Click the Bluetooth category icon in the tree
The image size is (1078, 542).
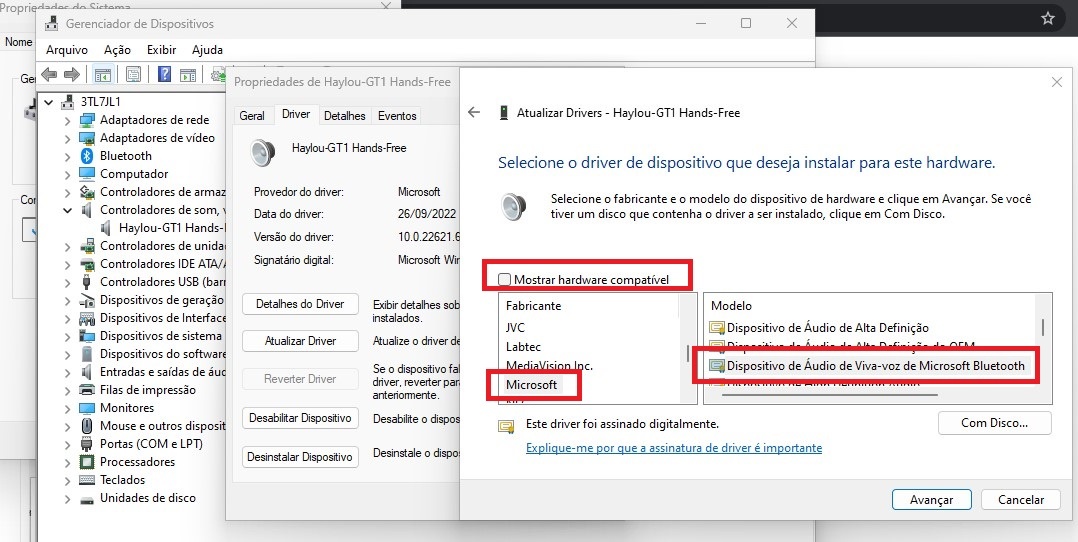(x=87, y=156)
